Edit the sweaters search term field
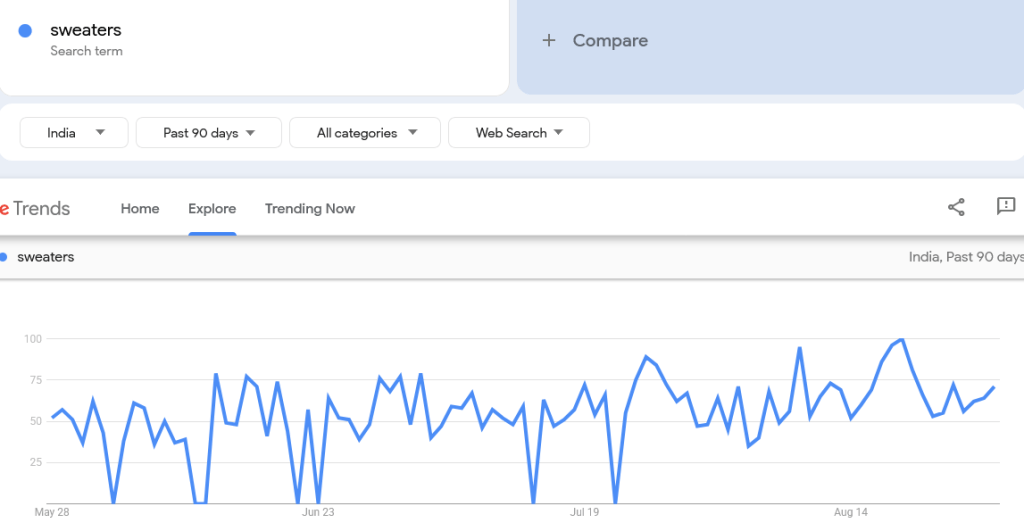Image resolution: width=1024 pixels, height=523 pixels. click(86, 31)
